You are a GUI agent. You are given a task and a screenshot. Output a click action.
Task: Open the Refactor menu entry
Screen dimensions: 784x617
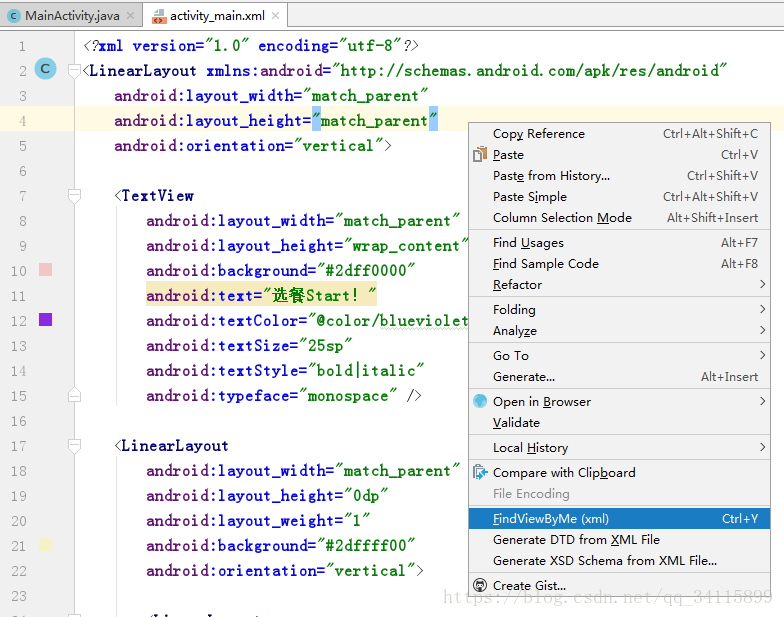tap(620, 284)
